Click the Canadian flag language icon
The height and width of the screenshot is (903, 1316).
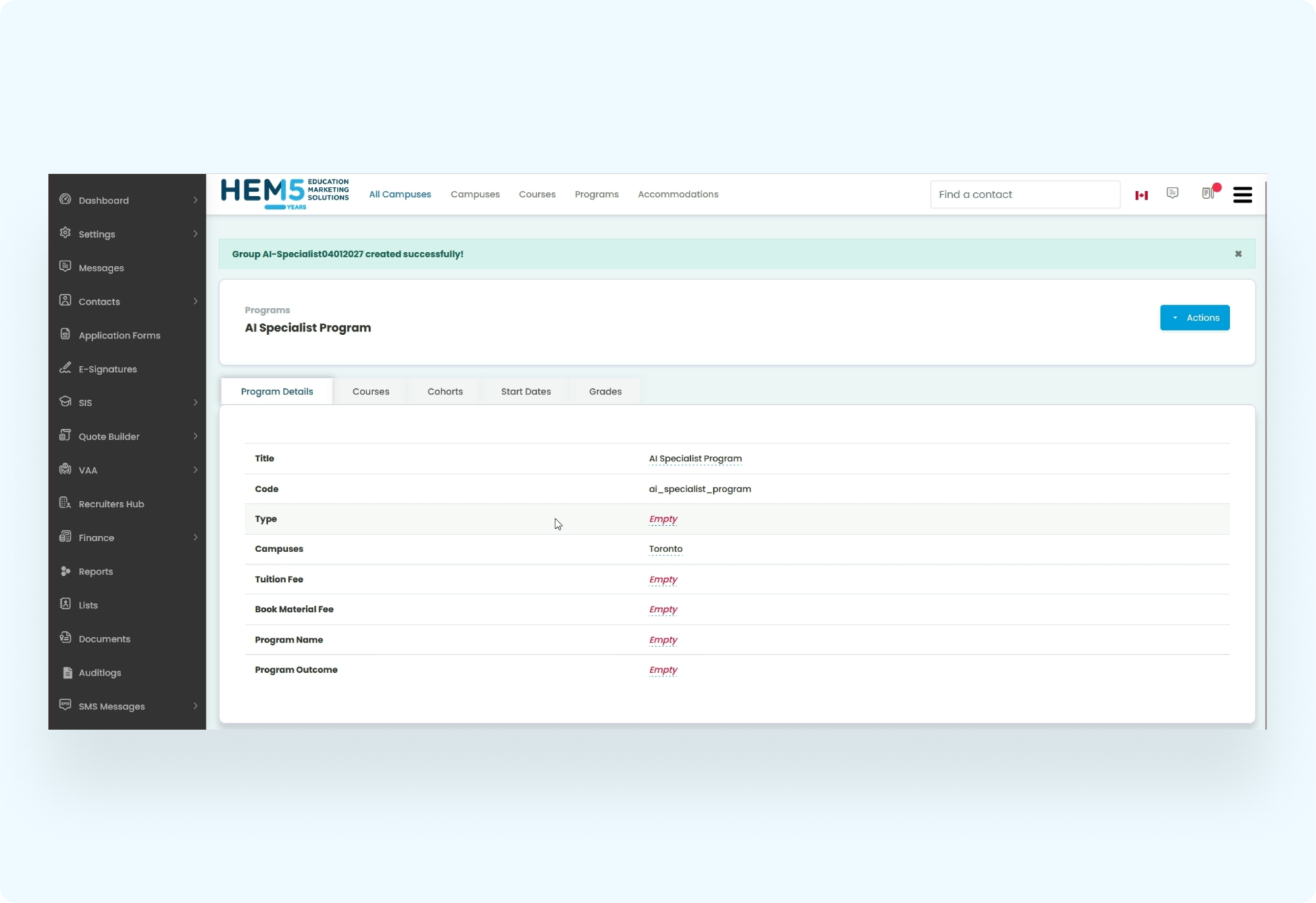coord(1142,195)
